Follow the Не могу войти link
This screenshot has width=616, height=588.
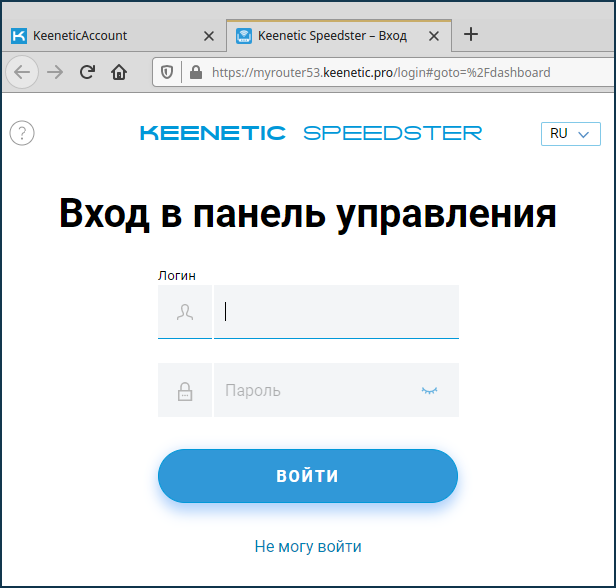308,546
